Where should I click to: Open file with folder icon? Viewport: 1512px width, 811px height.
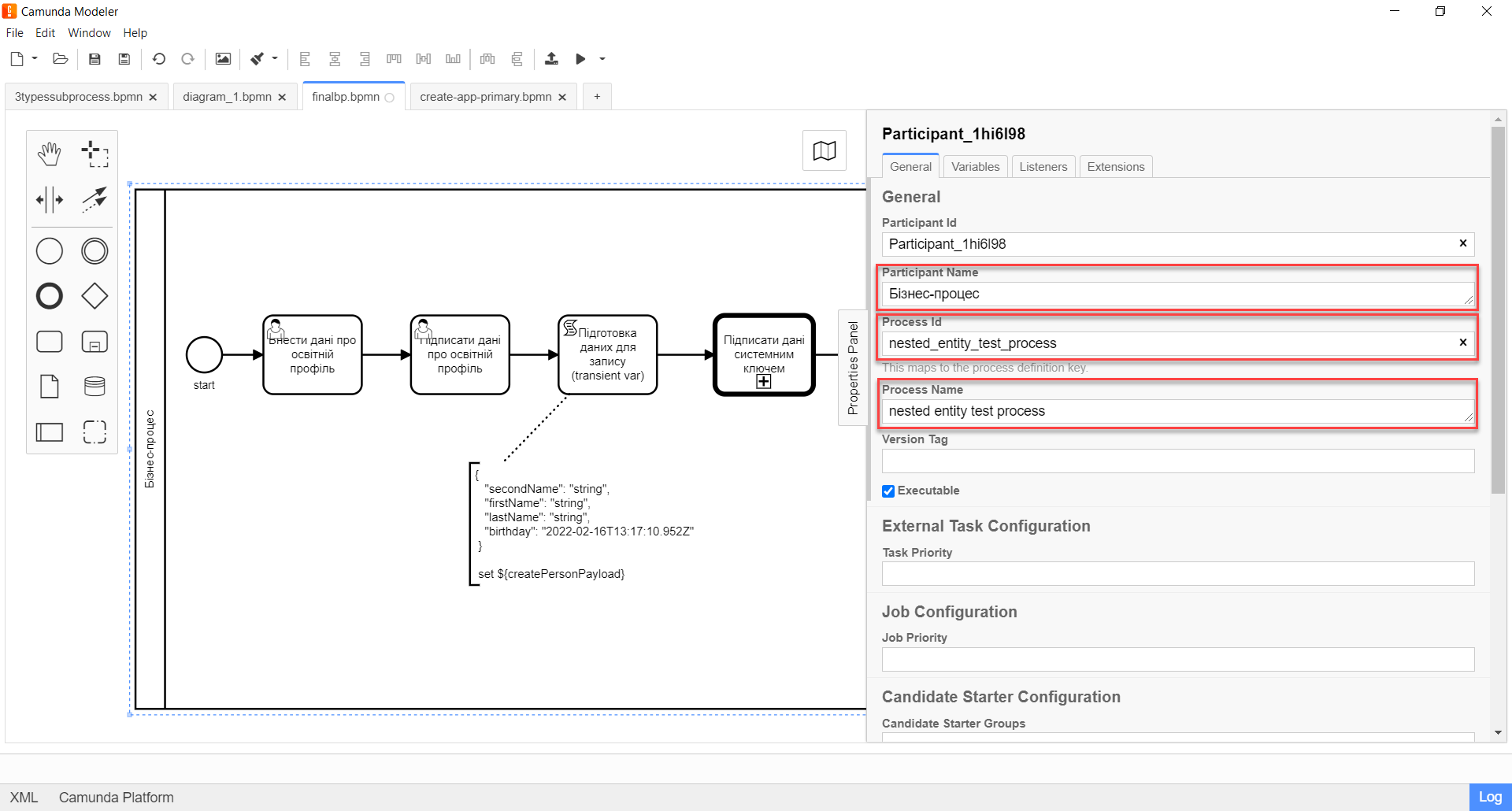[60, 59]
